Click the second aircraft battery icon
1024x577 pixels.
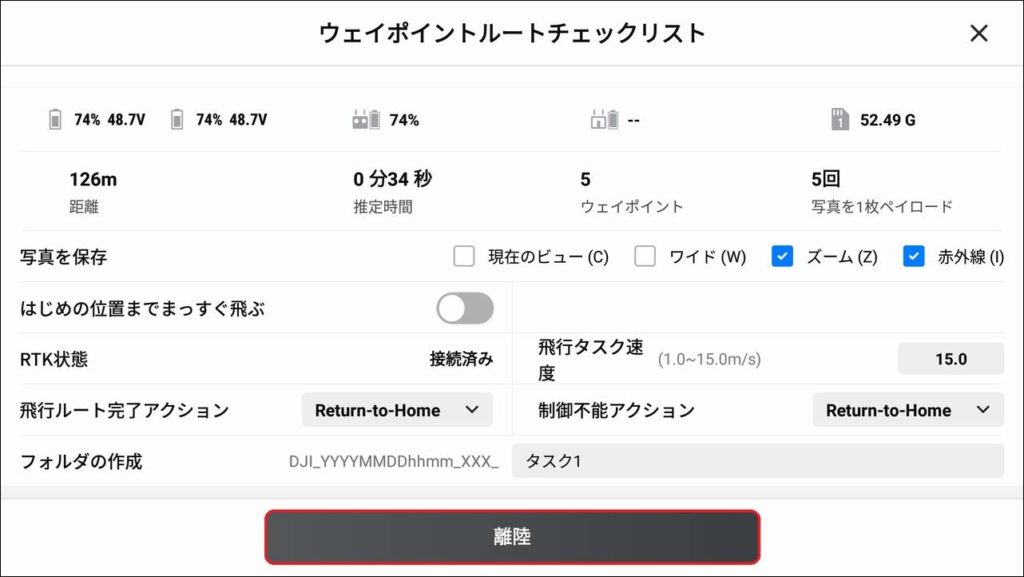point(177,120)
